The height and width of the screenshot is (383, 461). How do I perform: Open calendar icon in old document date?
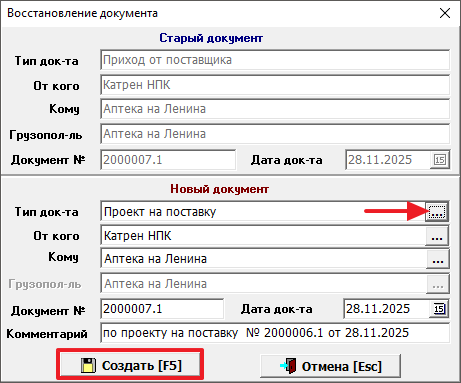(440, 160)
